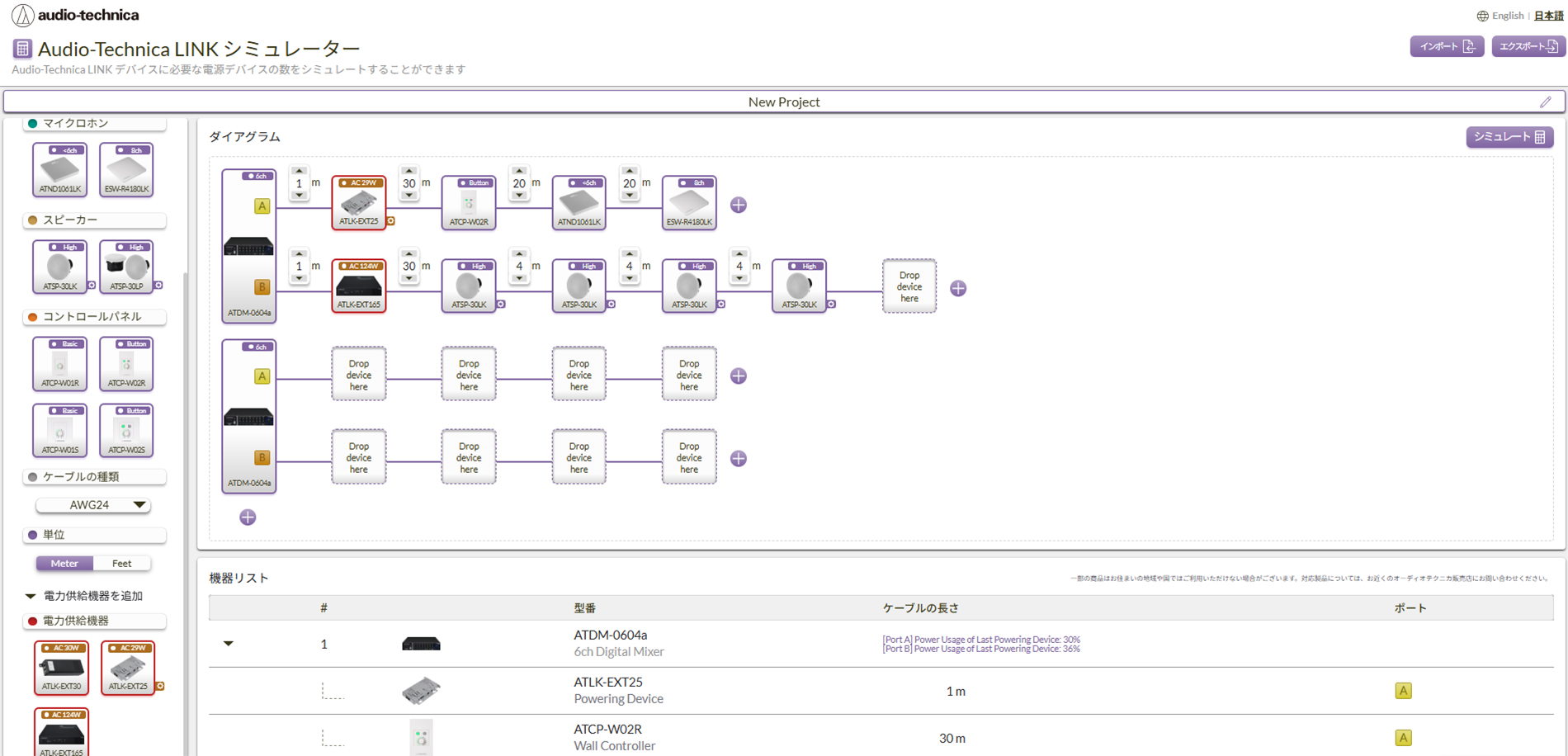Export the project via エクスポート
Image resolution: width=1568 pixels, height=756 pixels.
tap(1527, 46)
